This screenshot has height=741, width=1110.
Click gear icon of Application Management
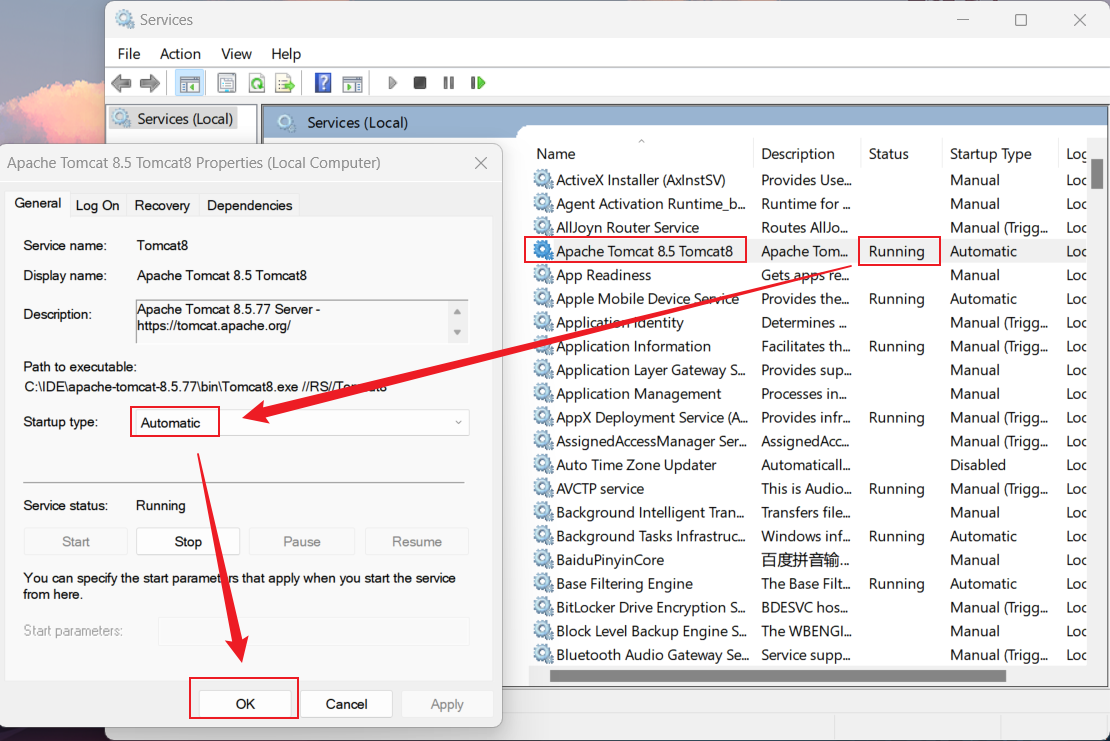(543, 394)
